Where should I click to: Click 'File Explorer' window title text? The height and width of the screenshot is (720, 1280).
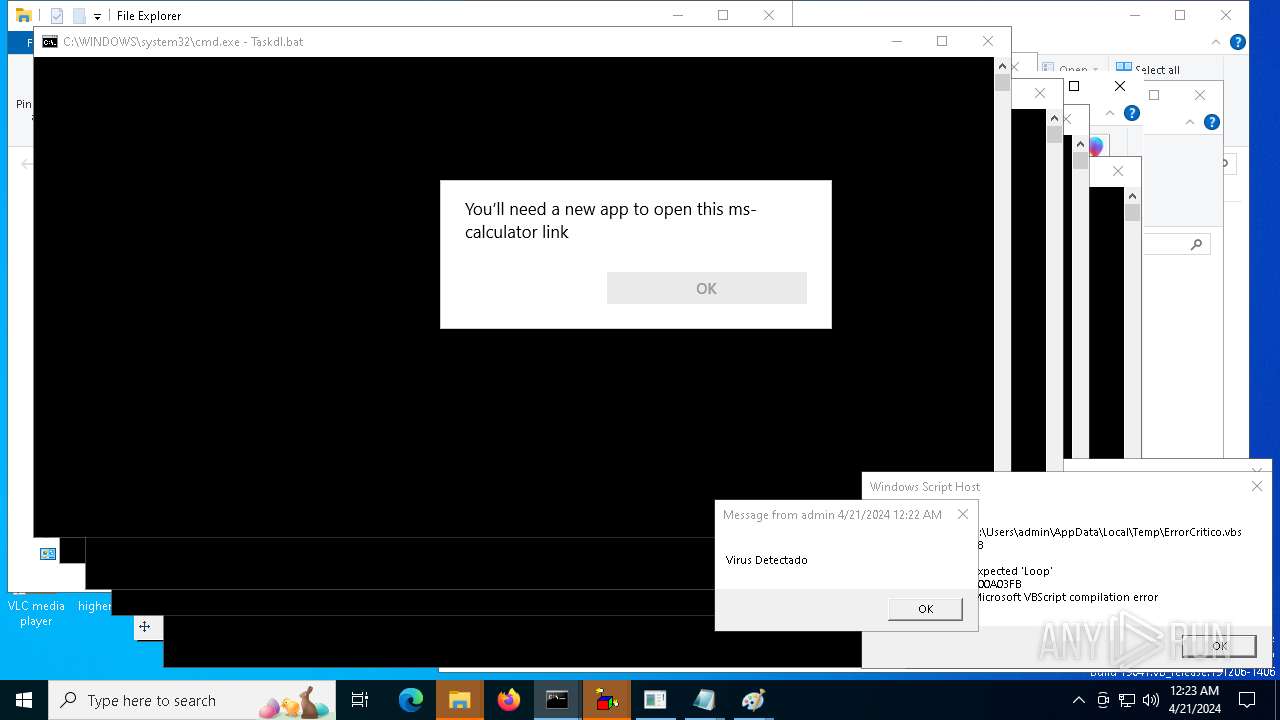(x=149, y=16)
